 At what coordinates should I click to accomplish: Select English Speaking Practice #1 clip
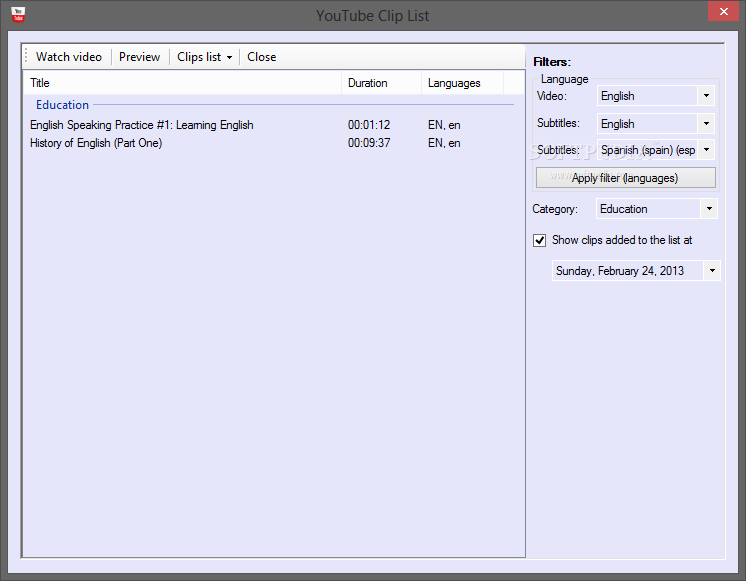point(142,125)
